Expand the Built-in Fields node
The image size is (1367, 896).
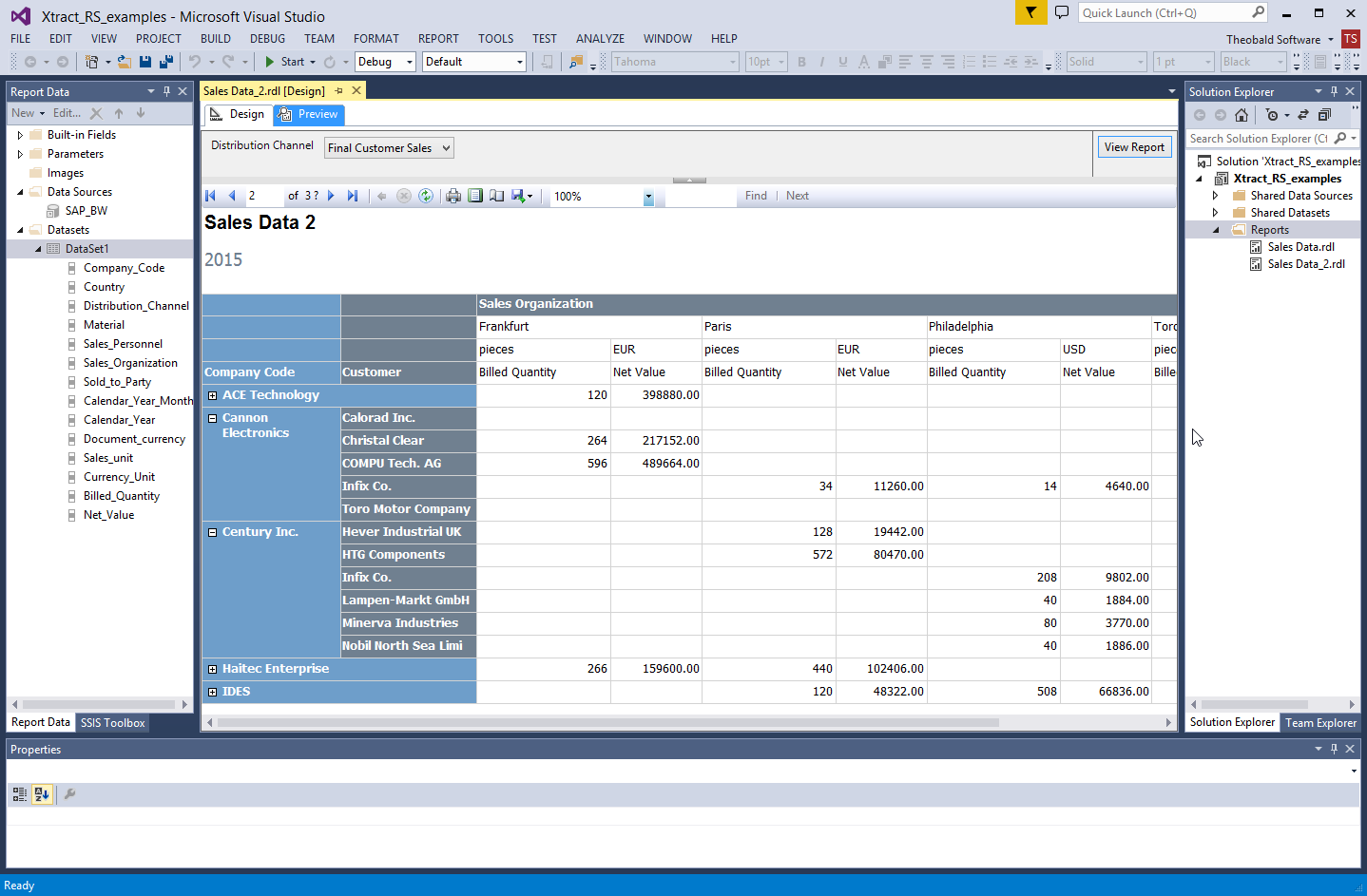(x=20, y=135)
